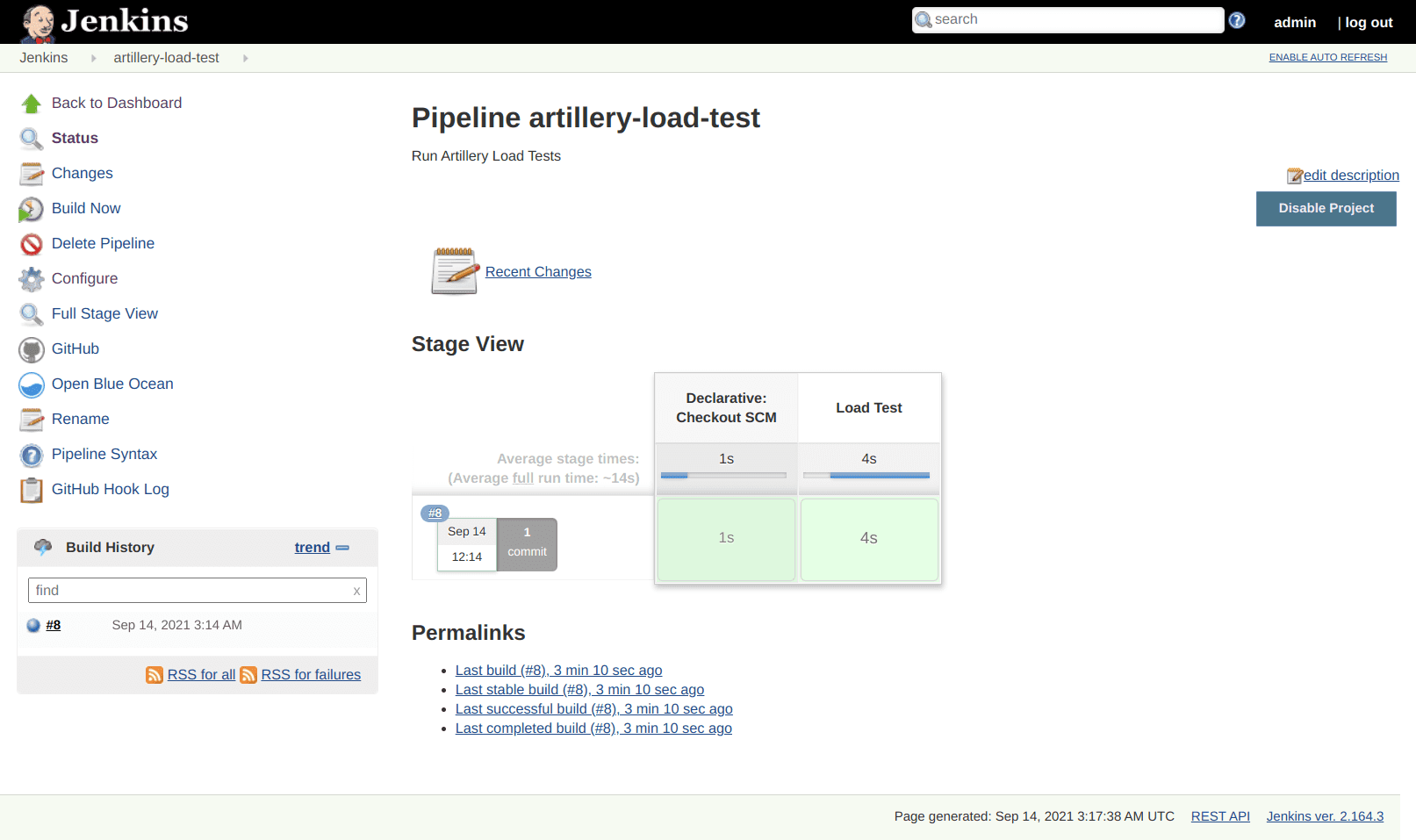Open Pipeline Syntax via its blue icon
The width and height of the screenshot is (1416, 840).
(x=32, y=455)
